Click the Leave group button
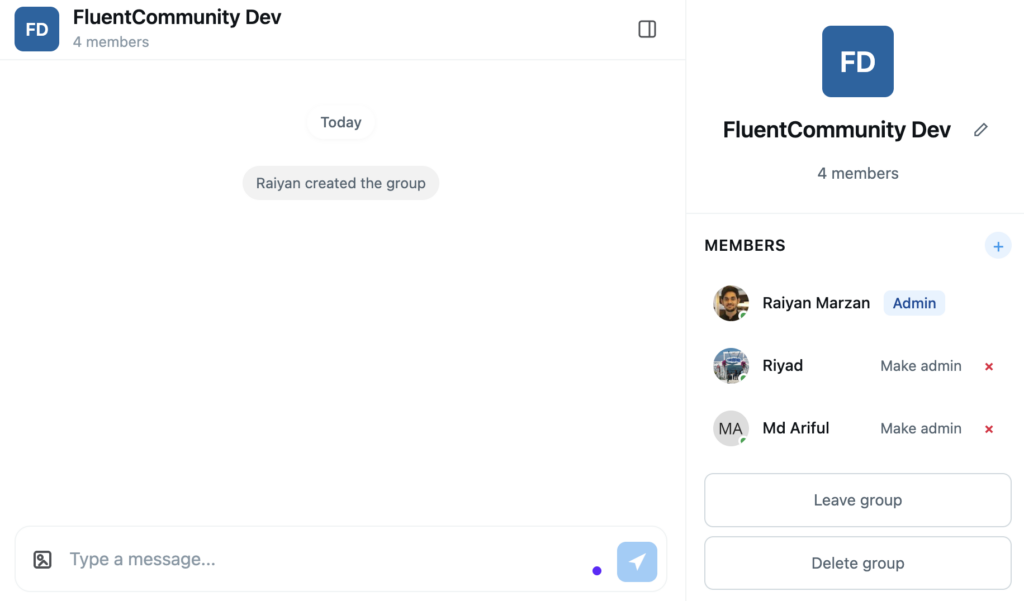The width and height of the screenshot is (1024, 601). pos(857,500)
